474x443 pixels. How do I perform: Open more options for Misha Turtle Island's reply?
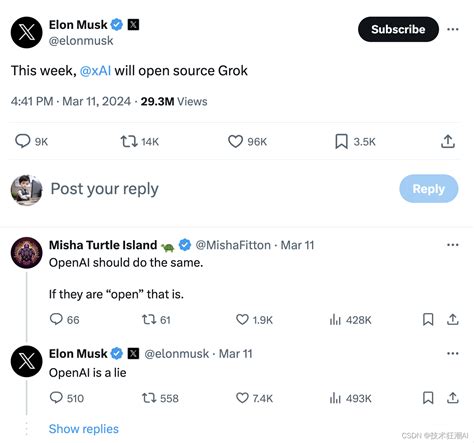click(x=453, y=245)
